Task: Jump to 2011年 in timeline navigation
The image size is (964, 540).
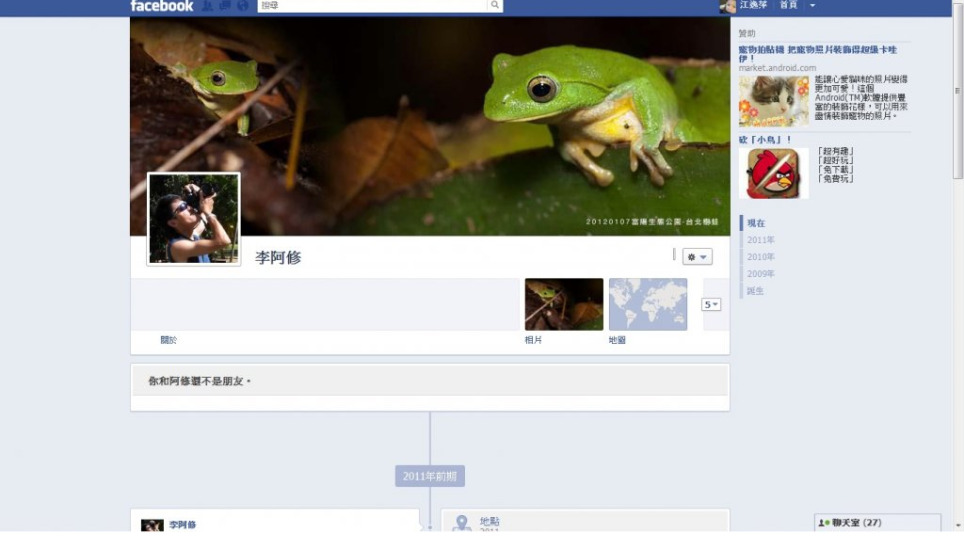Action: tap(761, 240)
